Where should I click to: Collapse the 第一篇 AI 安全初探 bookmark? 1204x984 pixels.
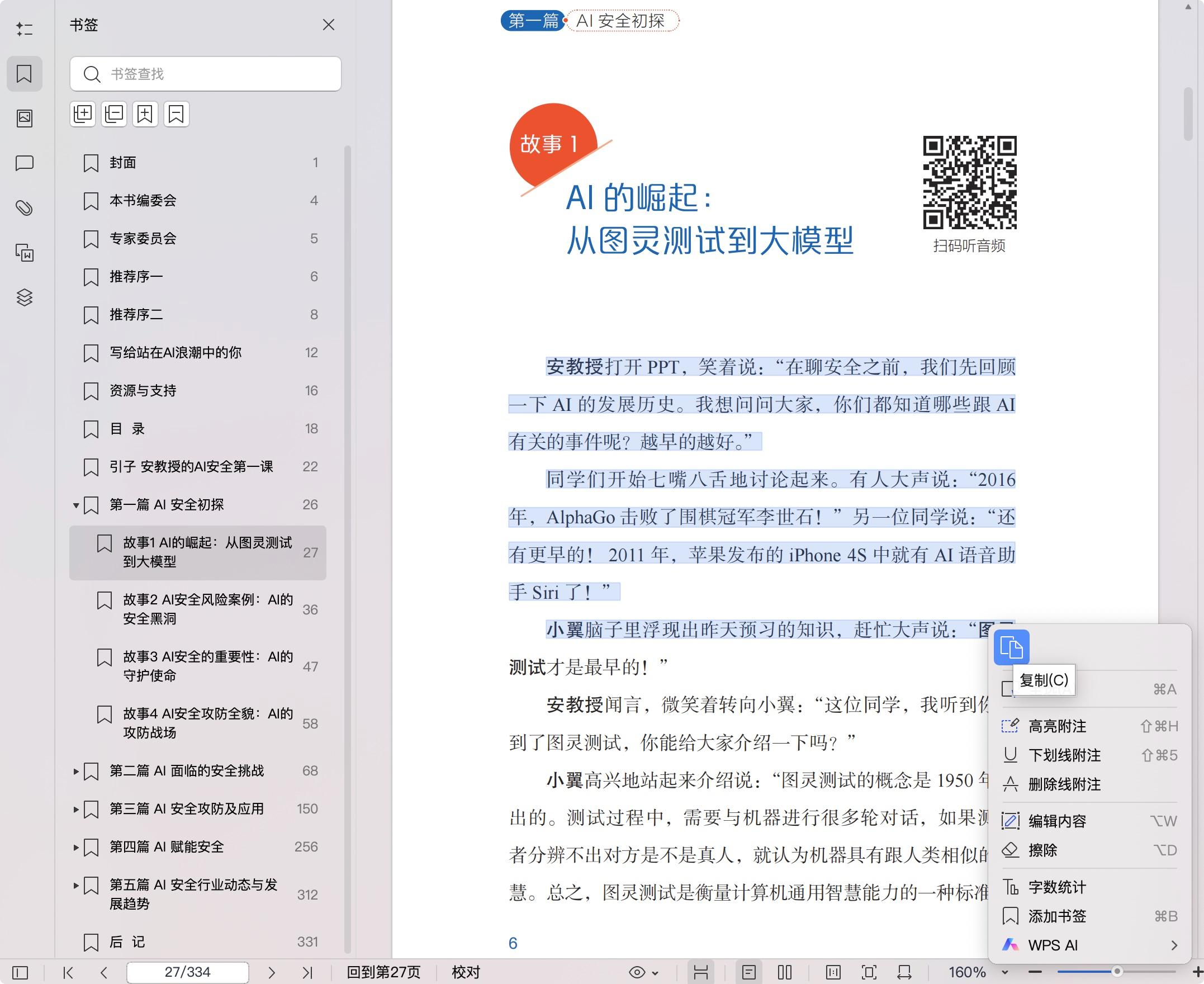point(75,505)
